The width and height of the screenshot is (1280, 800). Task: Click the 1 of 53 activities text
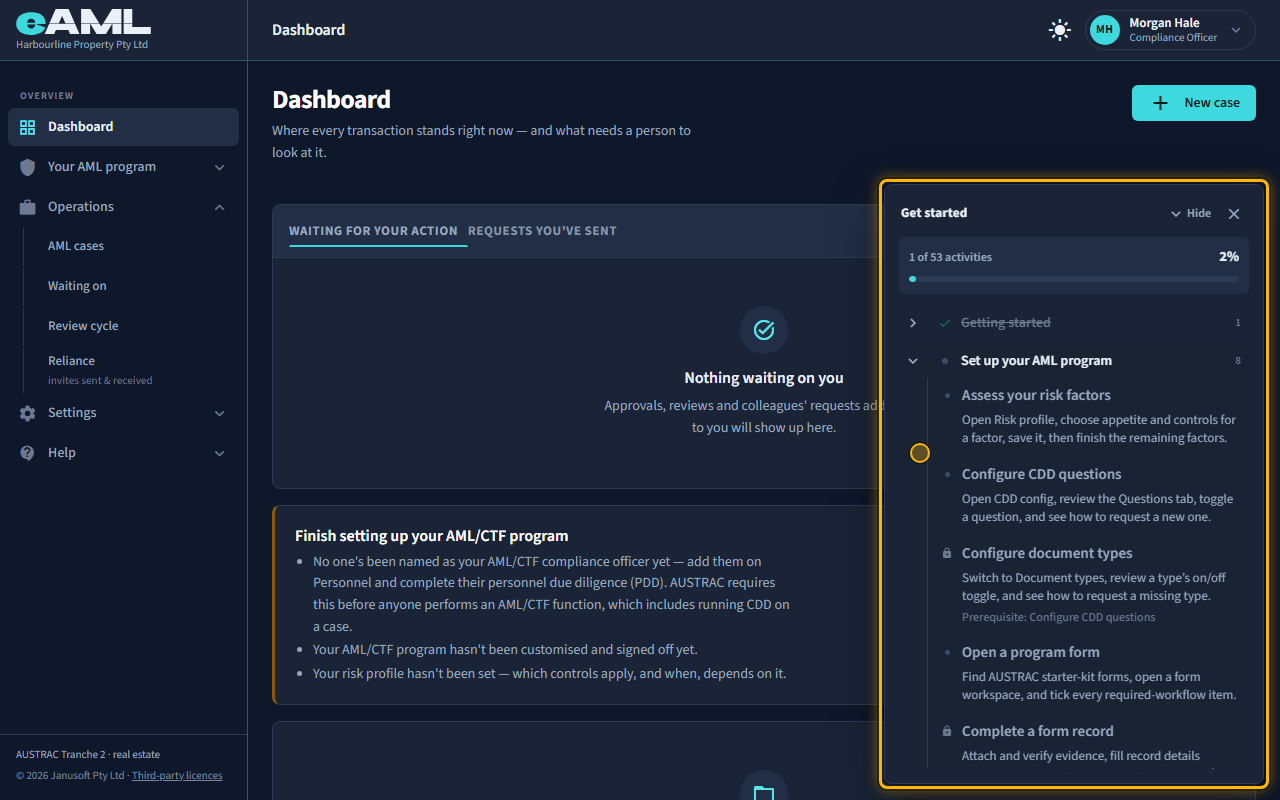coord(950,257)
